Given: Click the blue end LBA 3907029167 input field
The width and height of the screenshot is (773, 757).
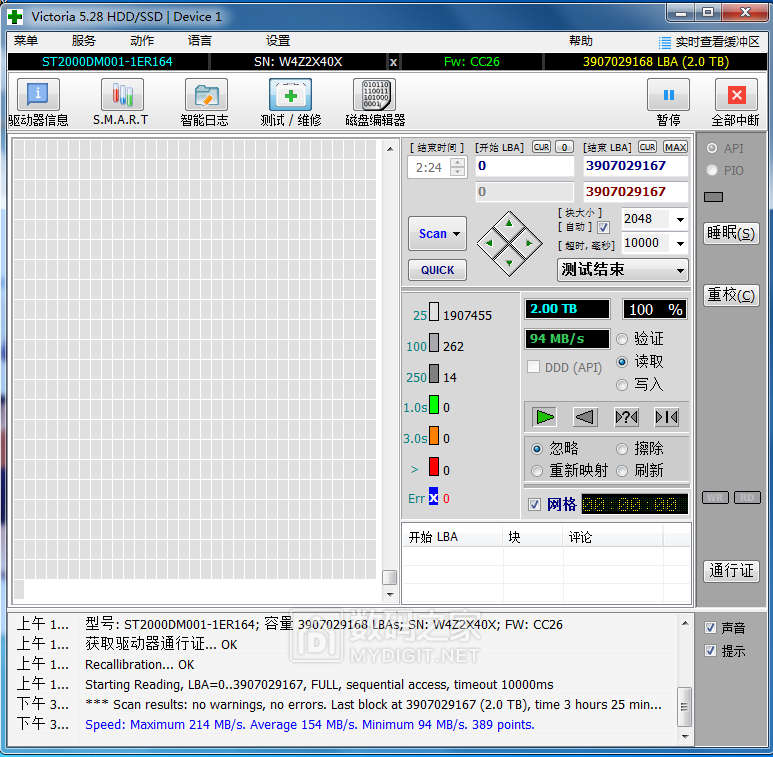Looking at the screenshot, I should coord(635,166).
